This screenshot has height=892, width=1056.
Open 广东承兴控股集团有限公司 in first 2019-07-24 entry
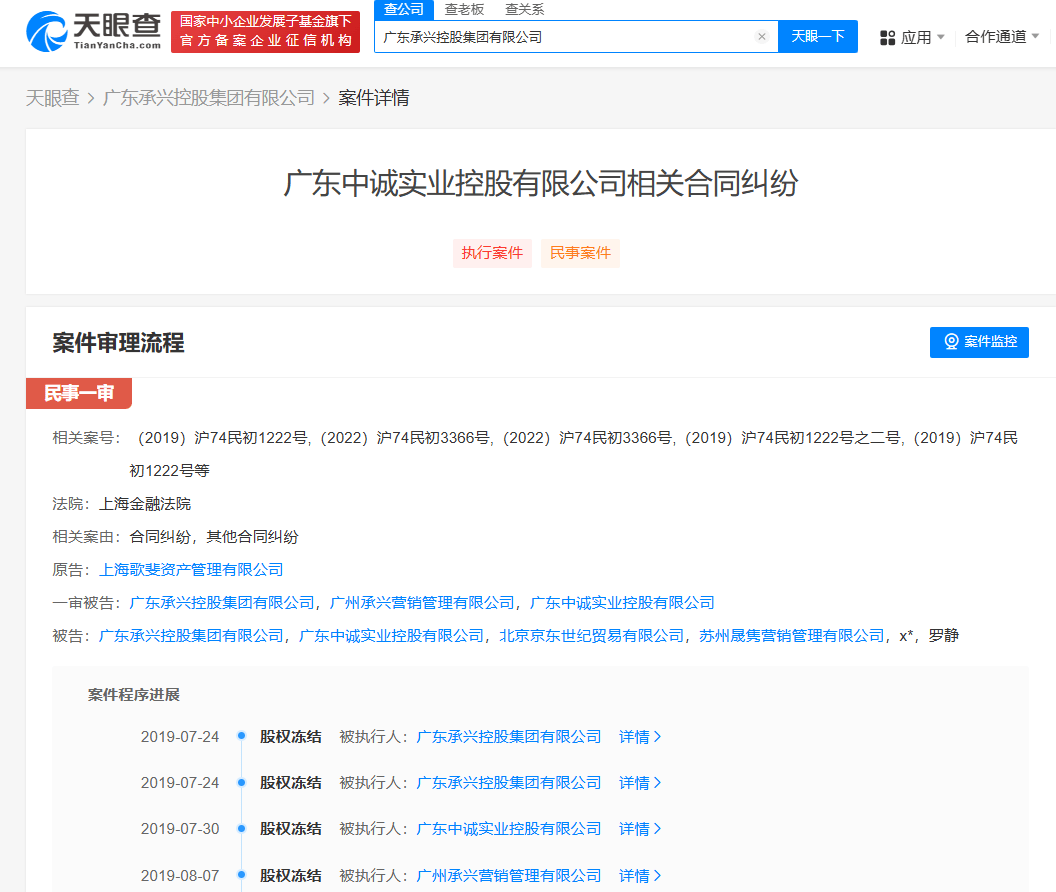(x=509, y=737)
